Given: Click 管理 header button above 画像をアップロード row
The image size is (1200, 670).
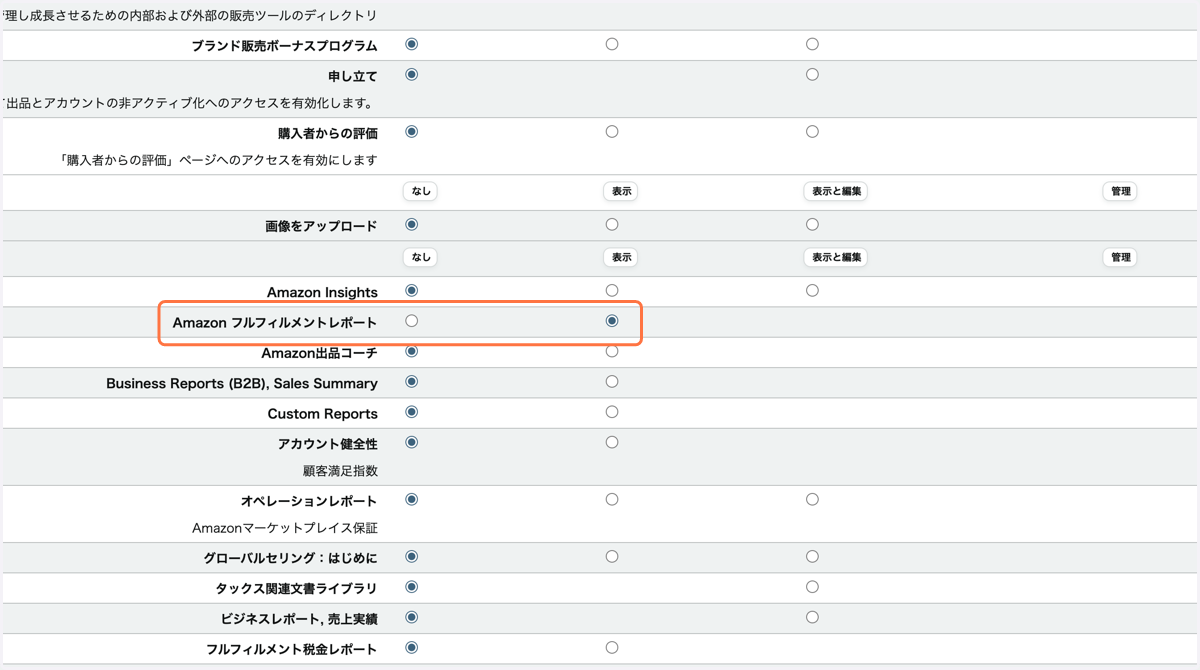Looking at the screenshot, I should click(1120, 191).
